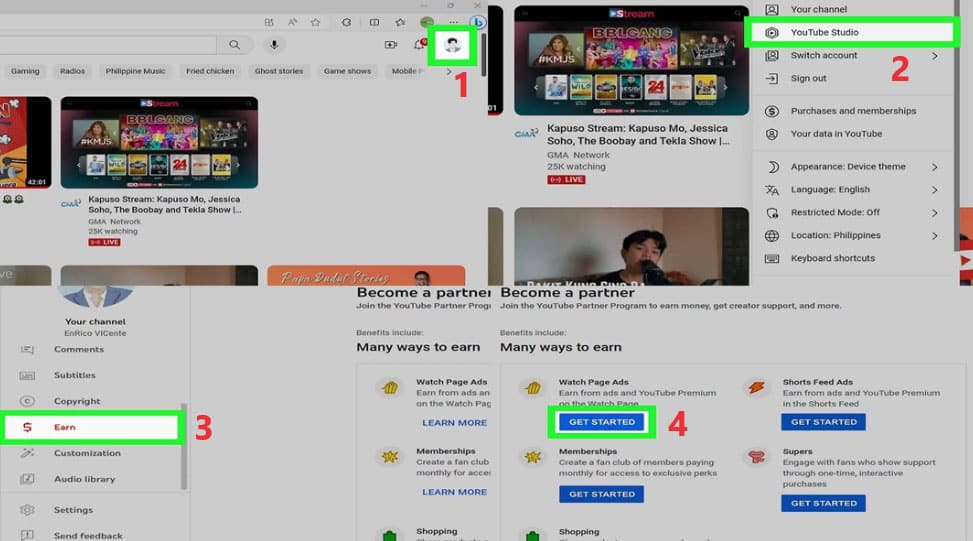
Task: Open the browser split screen icon
Action: coord(375,22)
